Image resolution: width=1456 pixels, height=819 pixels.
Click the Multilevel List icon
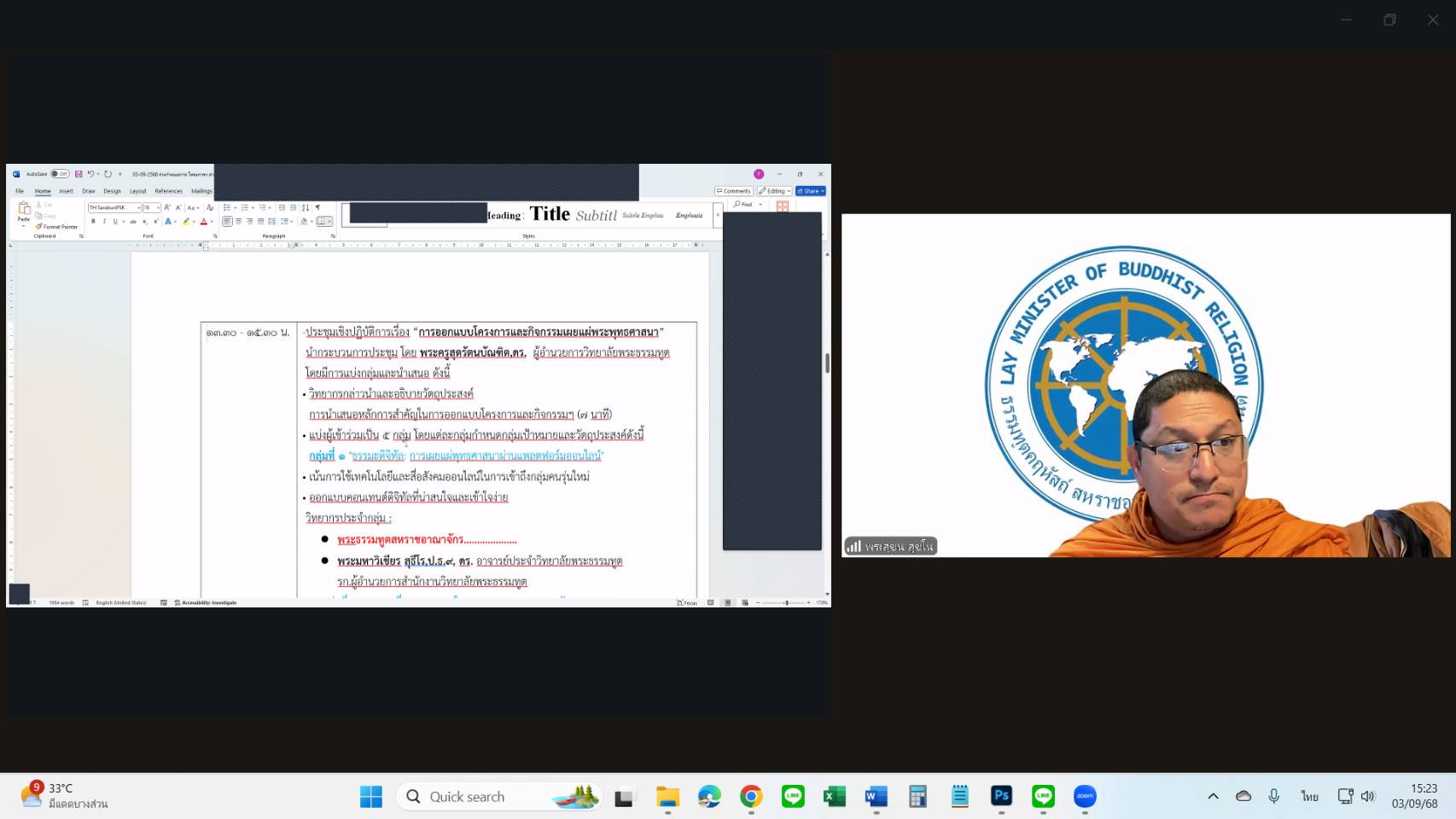point(262,207)
